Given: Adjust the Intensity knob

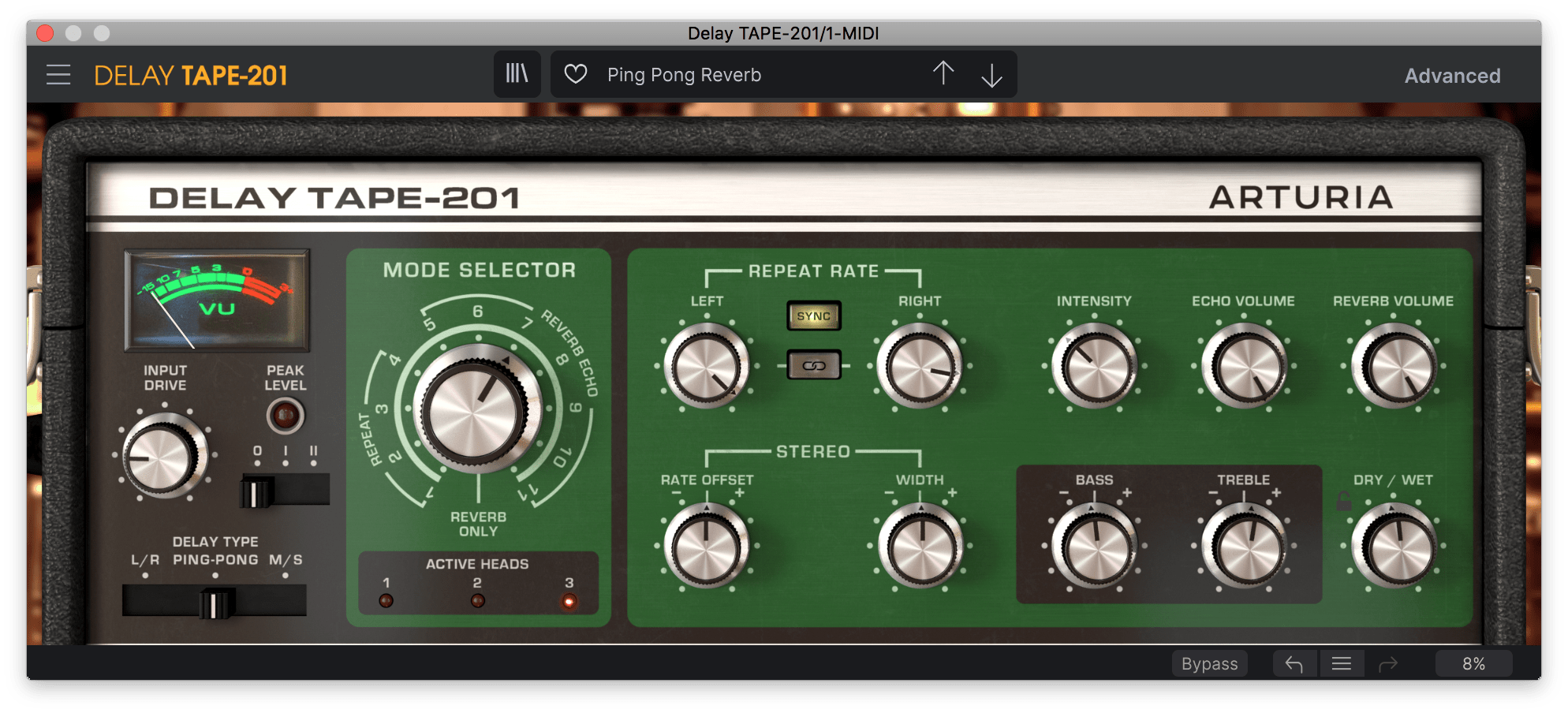Looking at the screenshot, I should (1096, 365).
